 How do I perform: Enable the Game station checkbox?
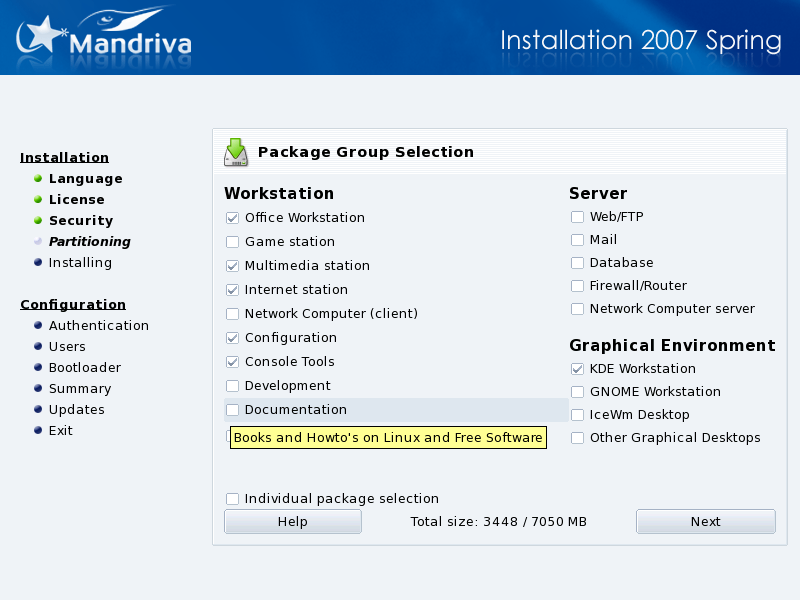[233, 242]
